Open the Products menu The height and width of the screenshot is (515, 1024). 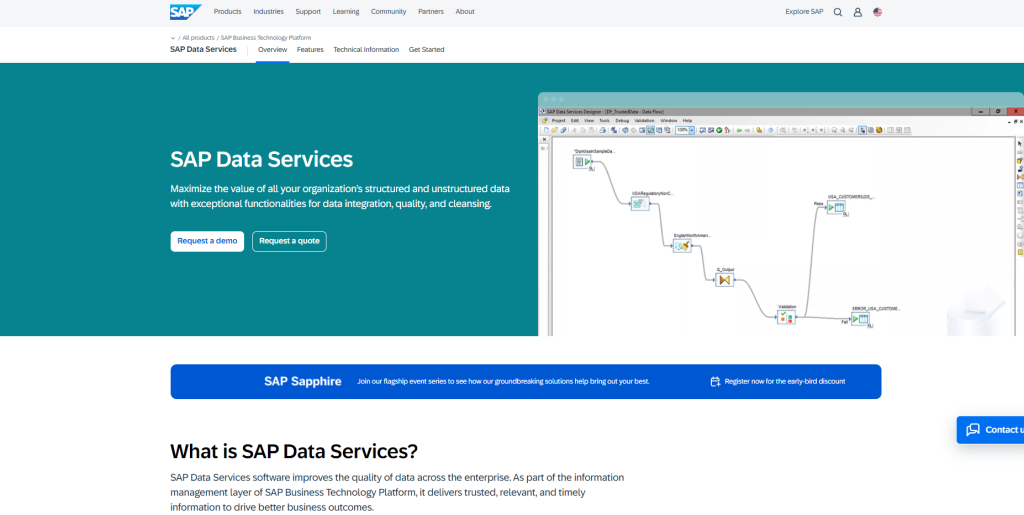227,12
